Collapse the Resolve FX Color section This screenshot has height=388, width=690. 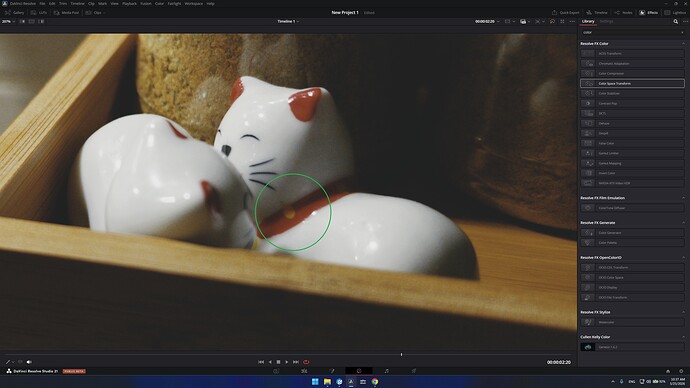[x=683, y=44]
